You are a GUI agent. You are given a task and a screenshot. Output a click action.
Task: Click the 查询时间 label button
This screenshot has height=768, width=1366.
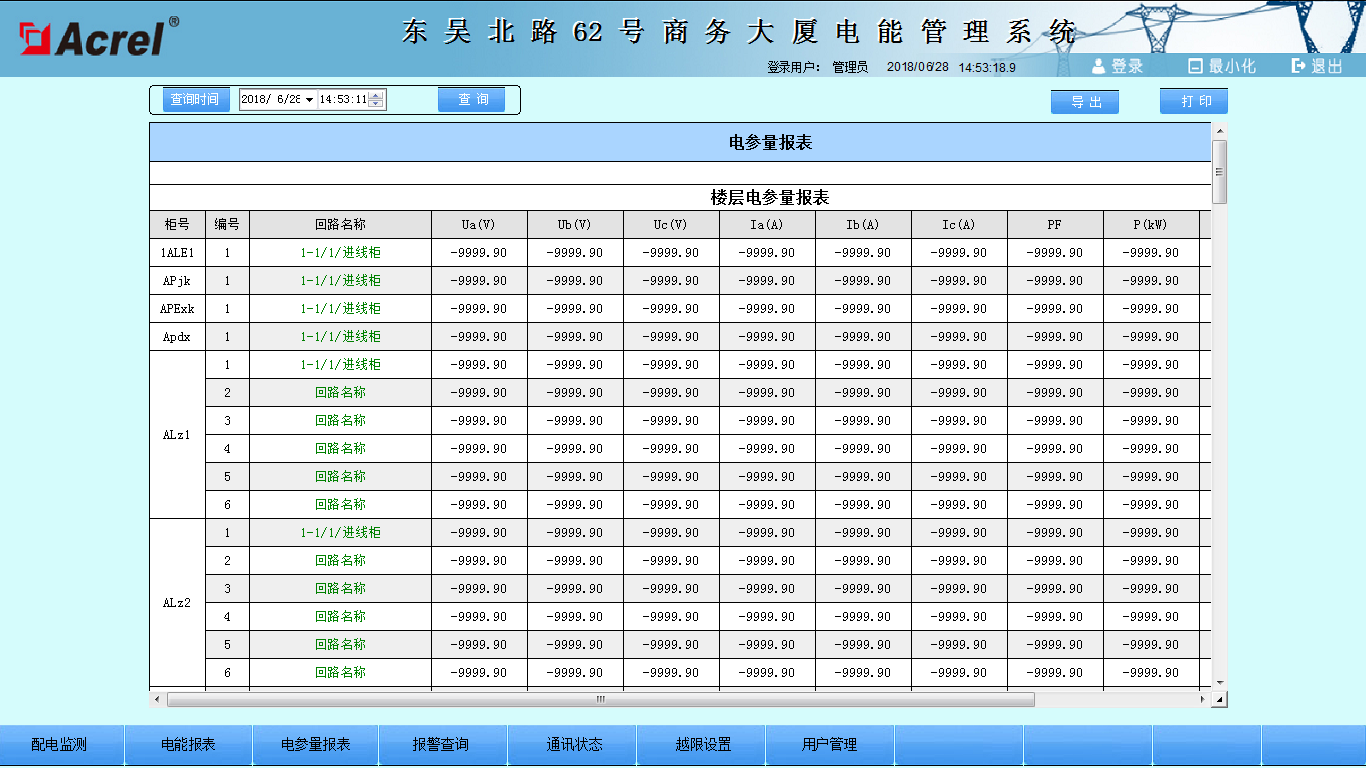click(194, 100)
